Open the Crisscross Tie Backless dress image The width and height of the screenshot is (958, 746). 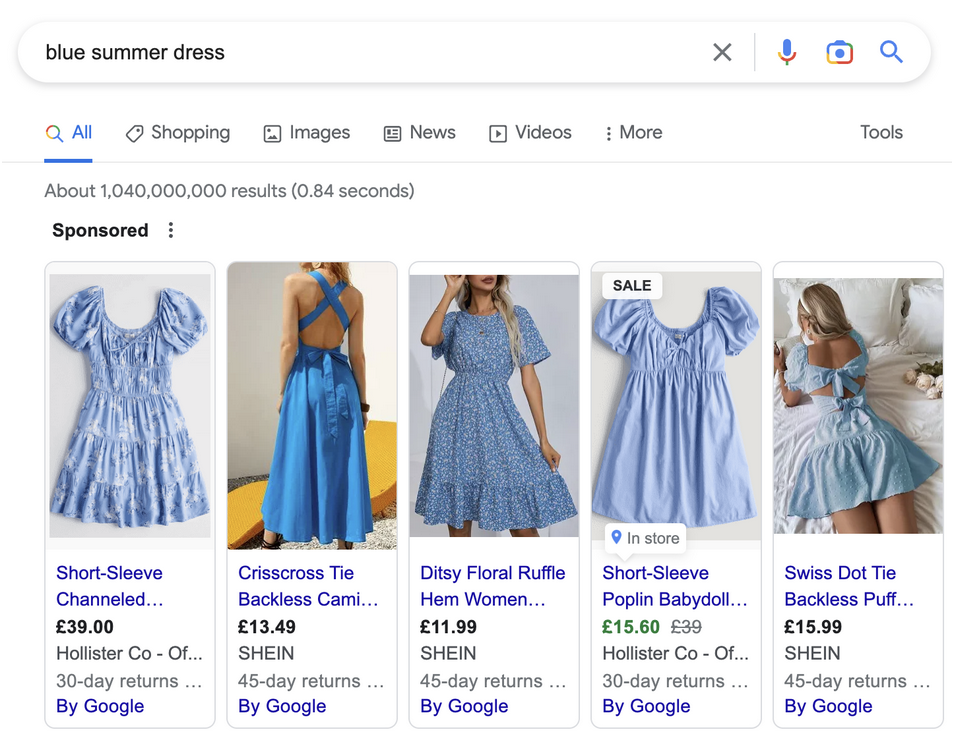pos(312,406)
